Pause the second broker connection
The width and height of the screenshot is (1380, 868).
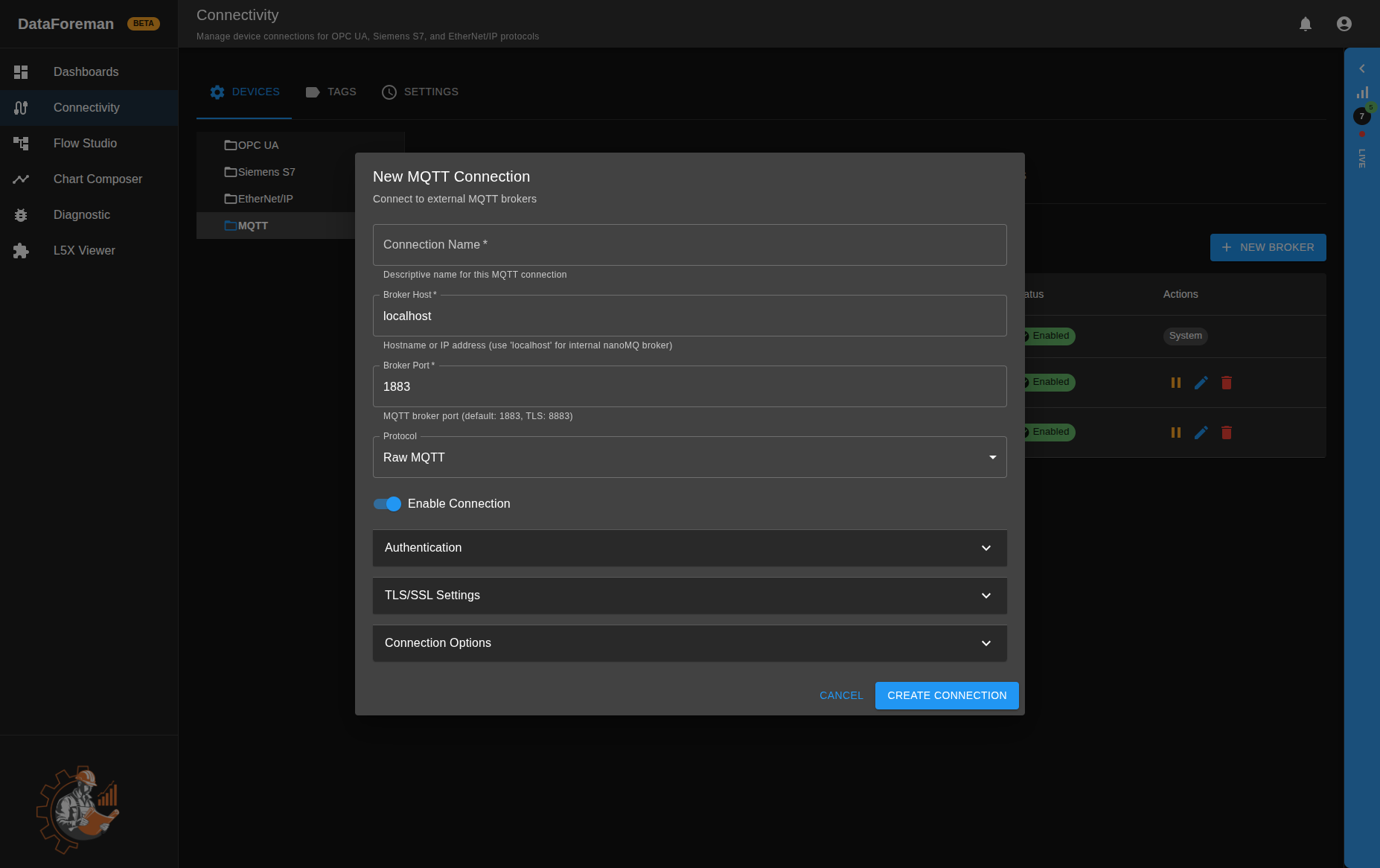(1176, 383)
